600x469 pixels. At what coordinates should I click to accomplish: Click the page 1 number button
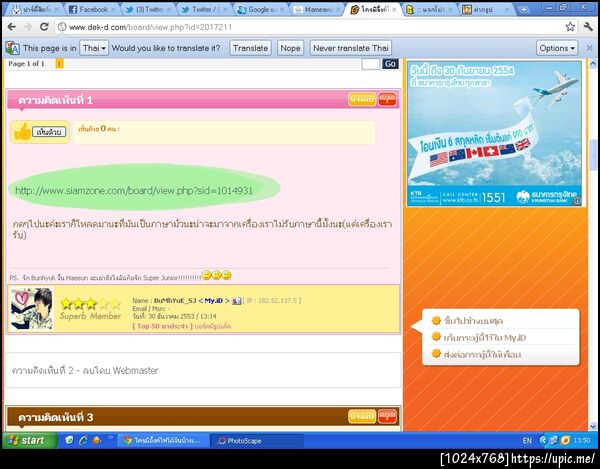coord(59,64)
